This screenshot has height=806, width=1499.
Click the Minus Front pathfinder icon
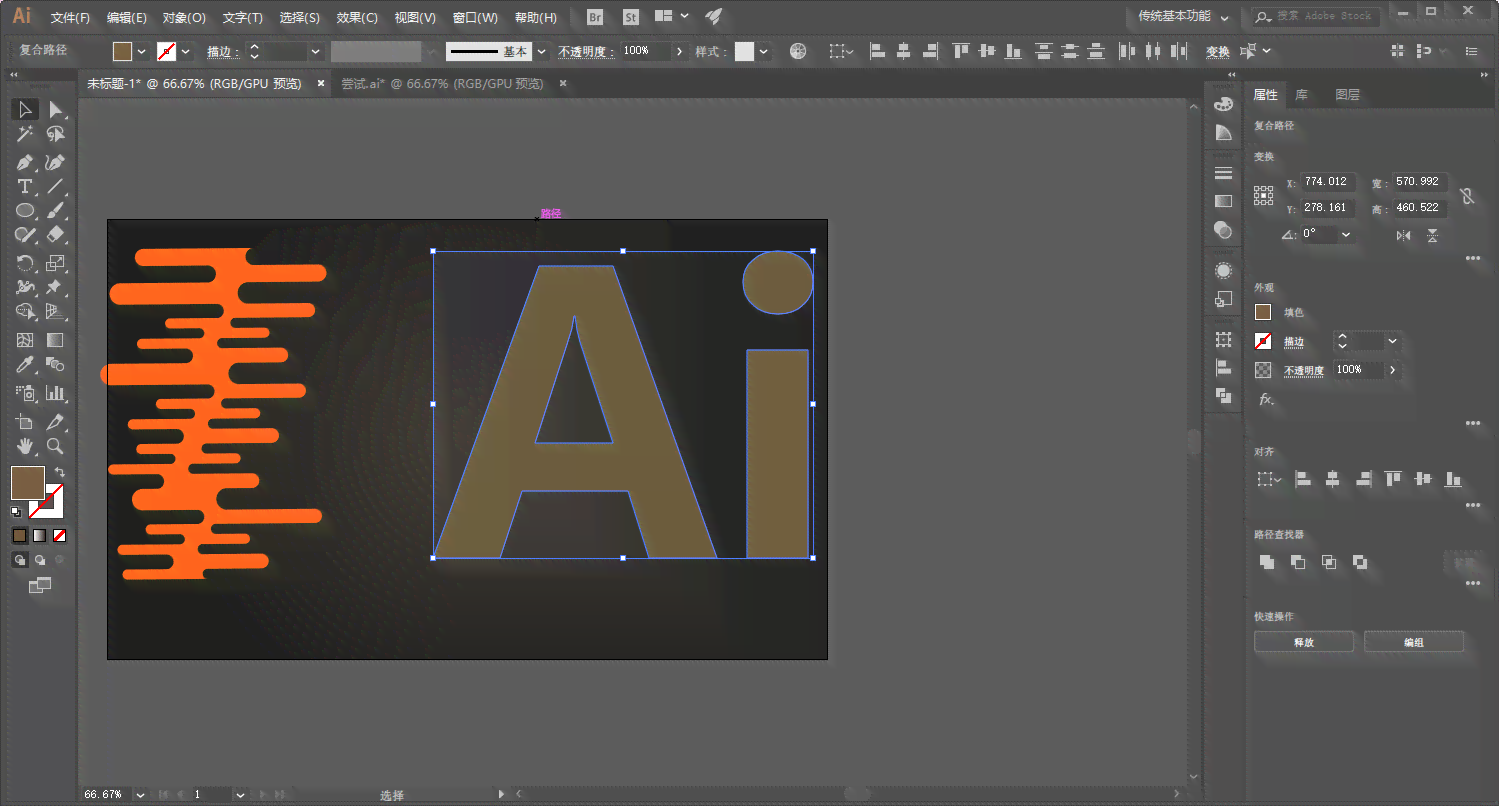[x=1298, y=562]
